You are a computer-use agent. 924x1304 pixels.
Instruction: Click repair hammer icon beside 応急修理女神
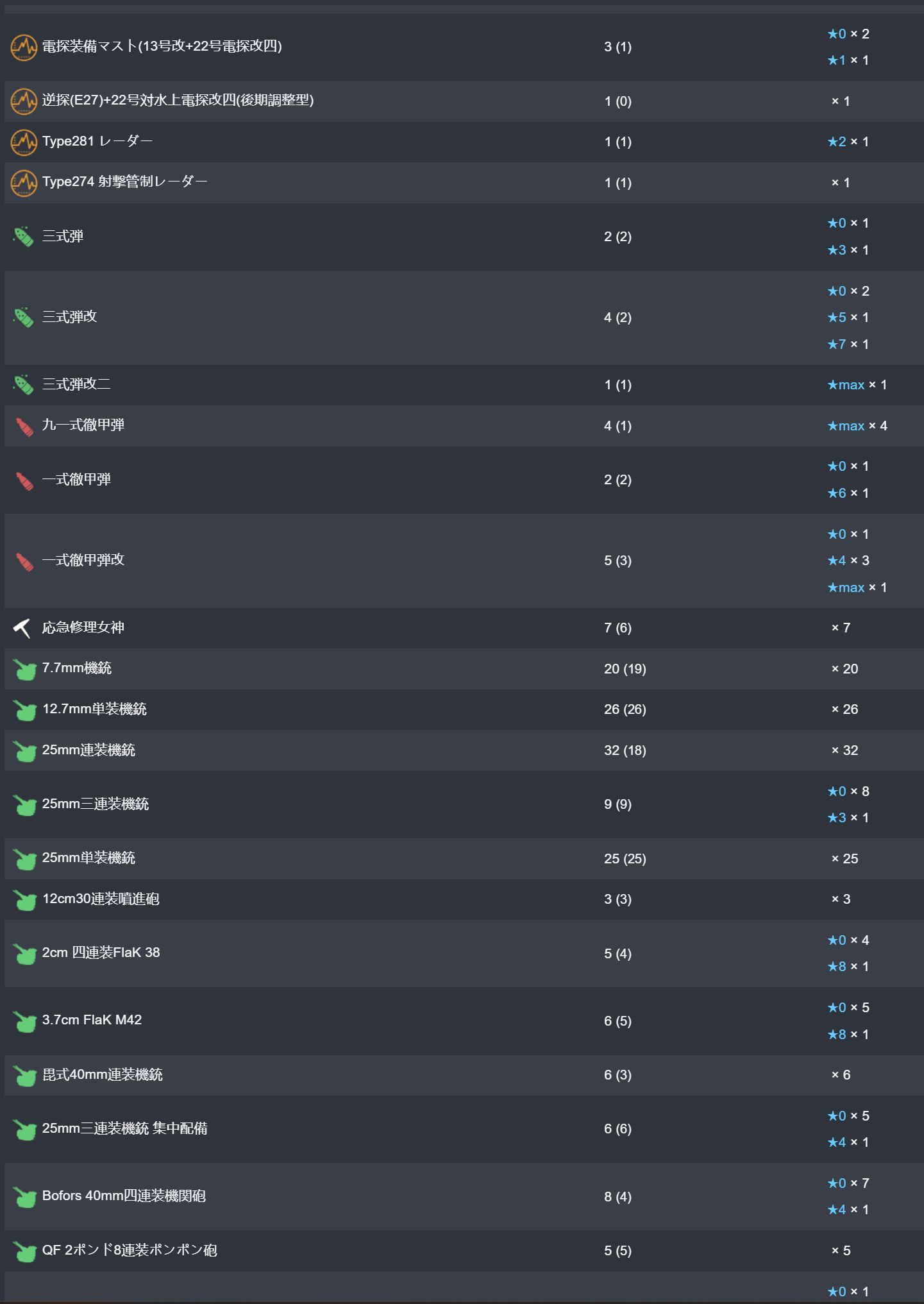(22, 628)
